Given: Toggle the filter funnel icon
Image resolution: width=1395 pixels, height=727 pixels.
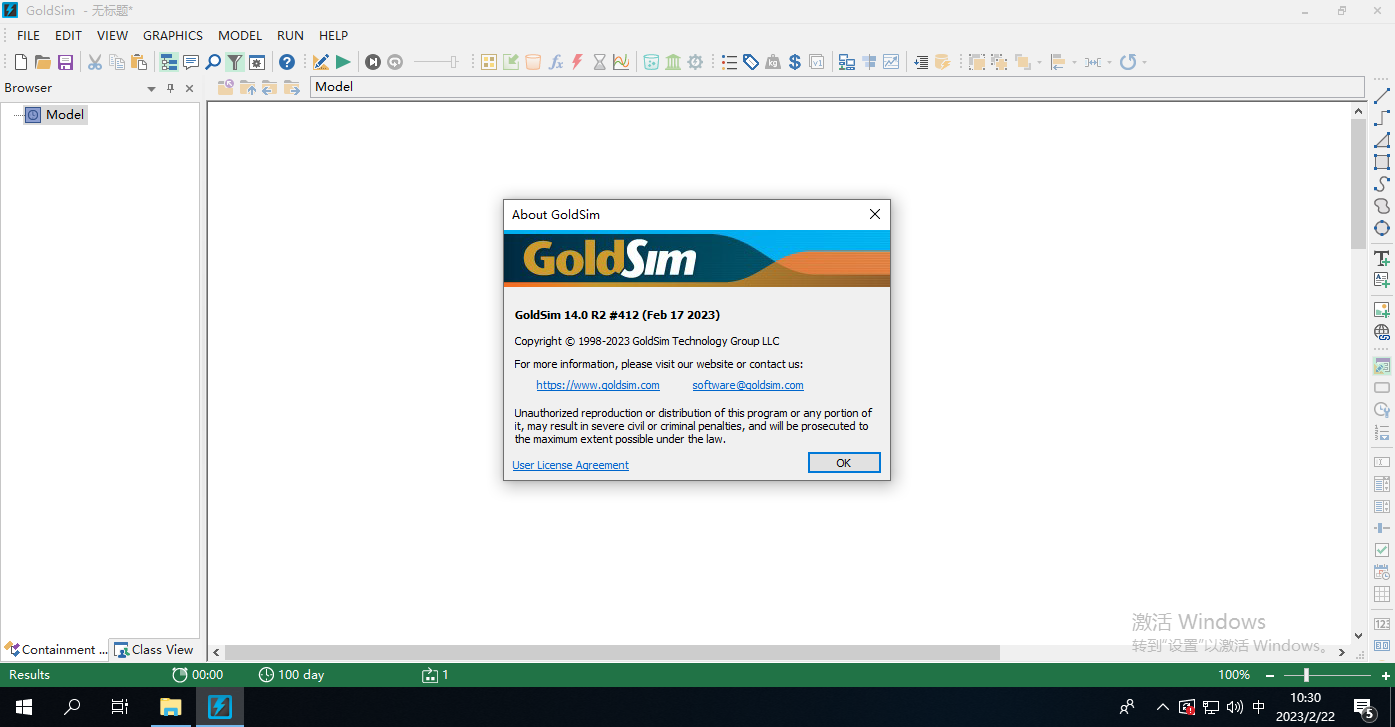Looking at the screenshot, I should point(235,62).
